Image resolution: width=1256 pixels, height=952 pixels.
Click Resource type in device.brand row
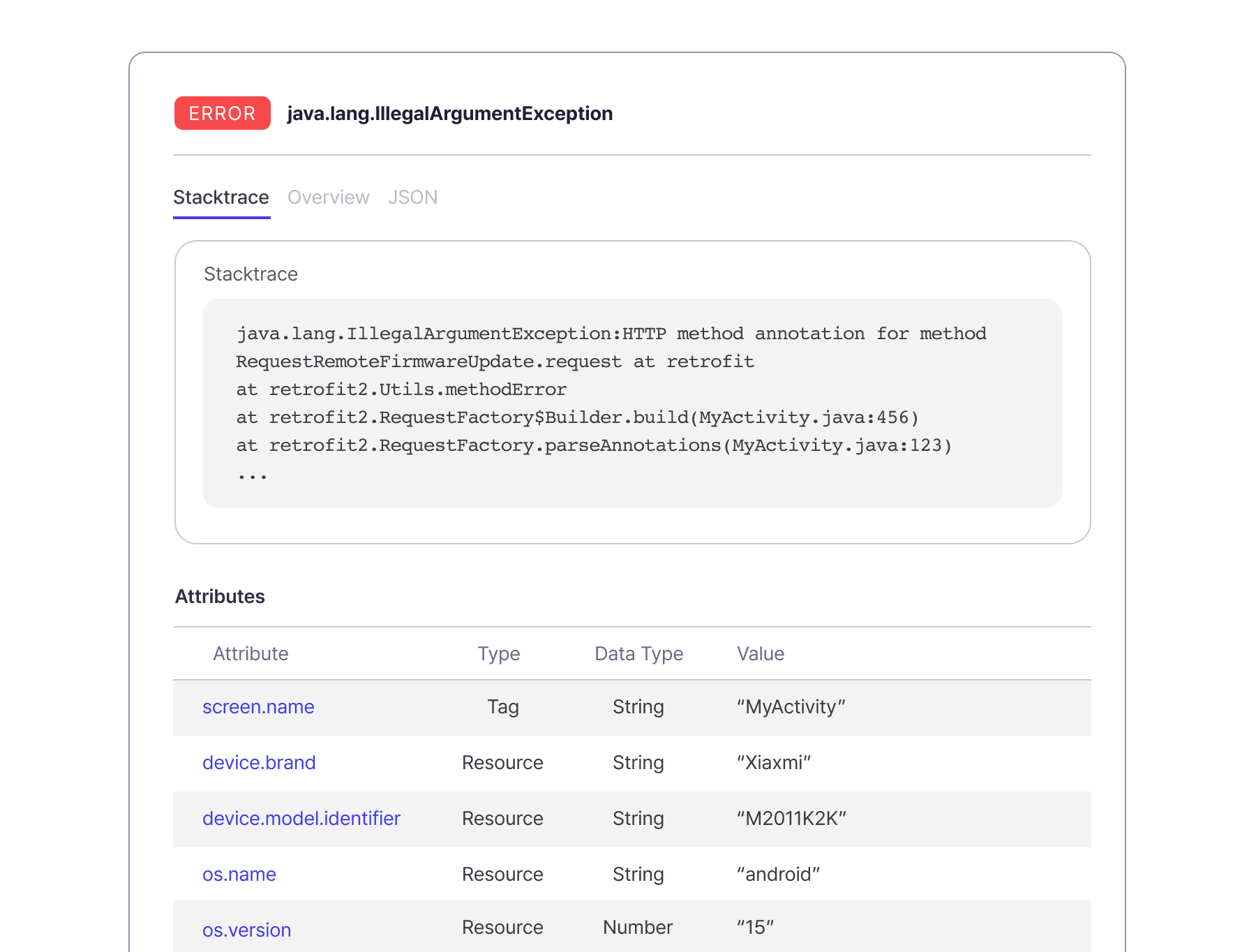(x=502, y=763)
